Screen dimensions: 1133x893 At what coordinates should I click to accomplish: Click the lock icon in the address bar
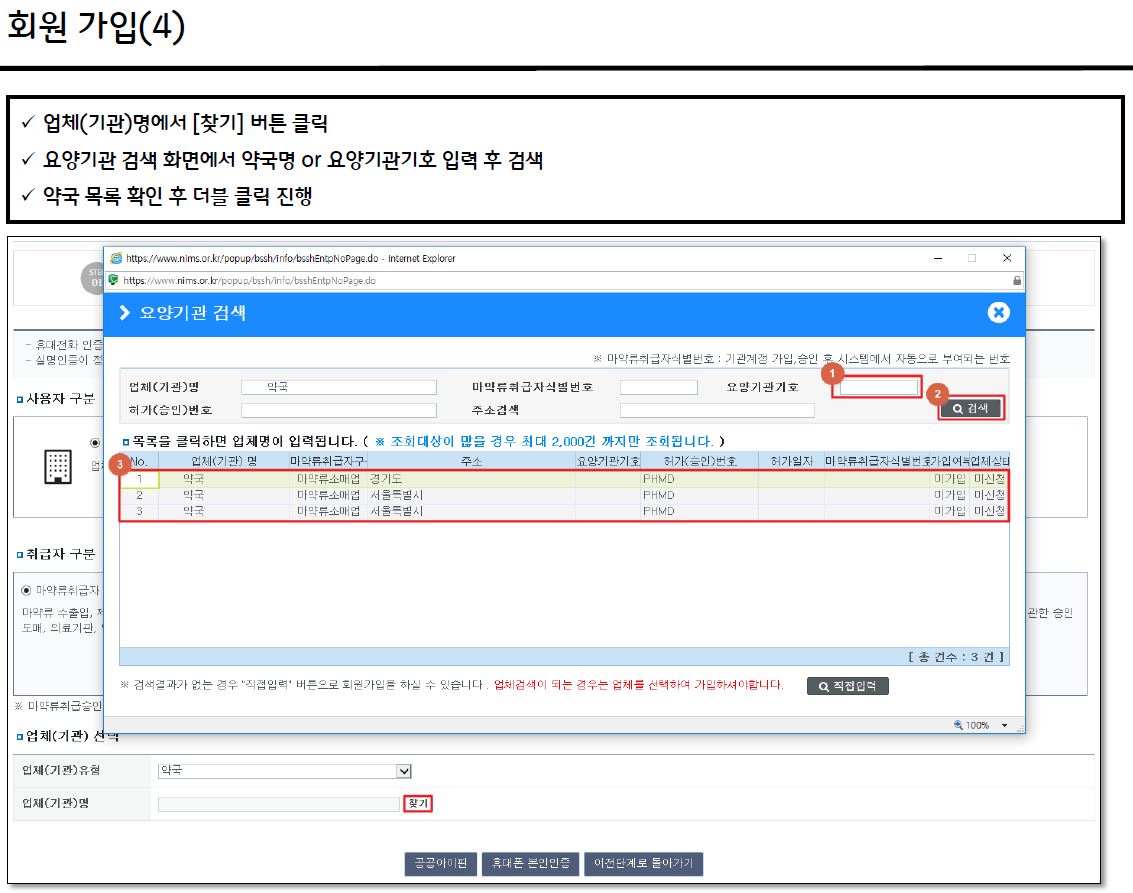point(1017,281)
